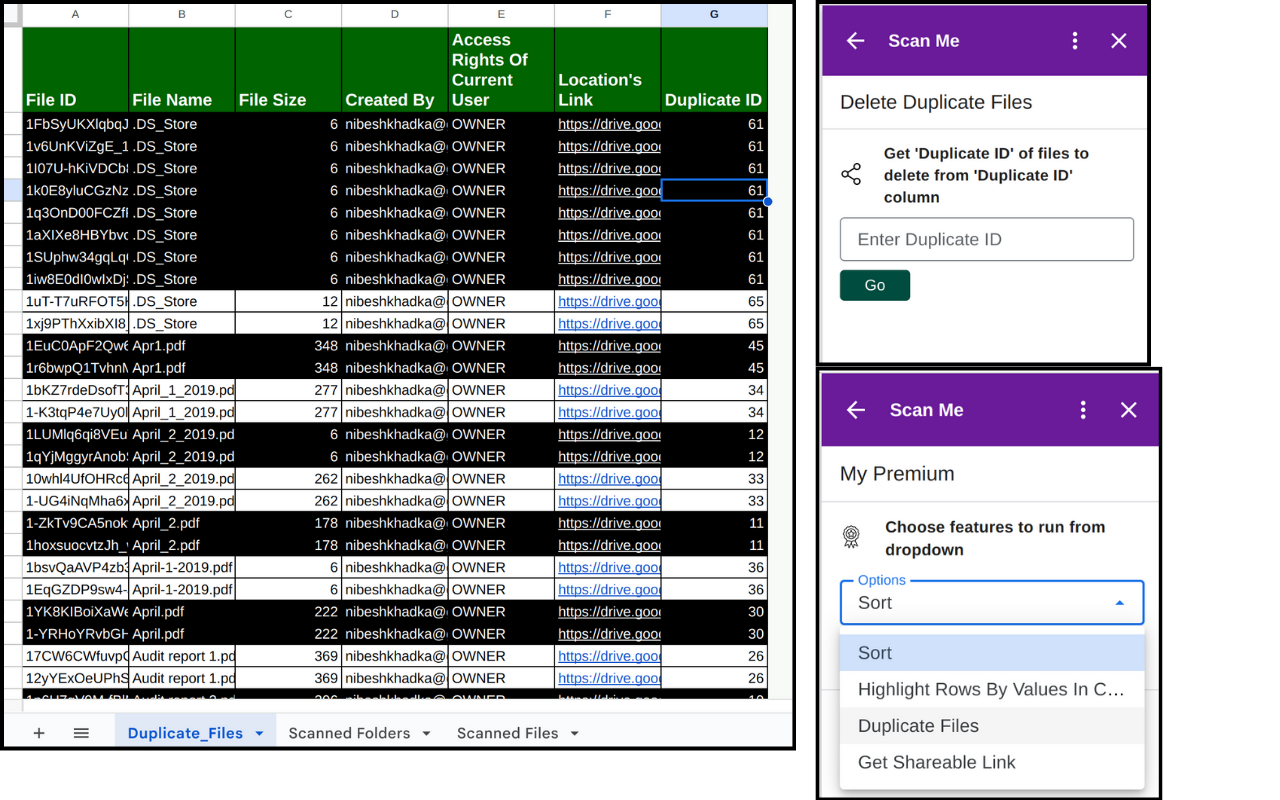Select column F header
The image size is (1280, 800).
608,14
